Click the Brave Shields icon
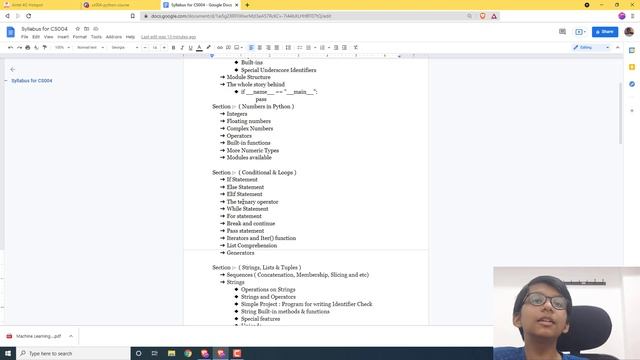This screenshot has height=360, width=640. pos(482,16)
